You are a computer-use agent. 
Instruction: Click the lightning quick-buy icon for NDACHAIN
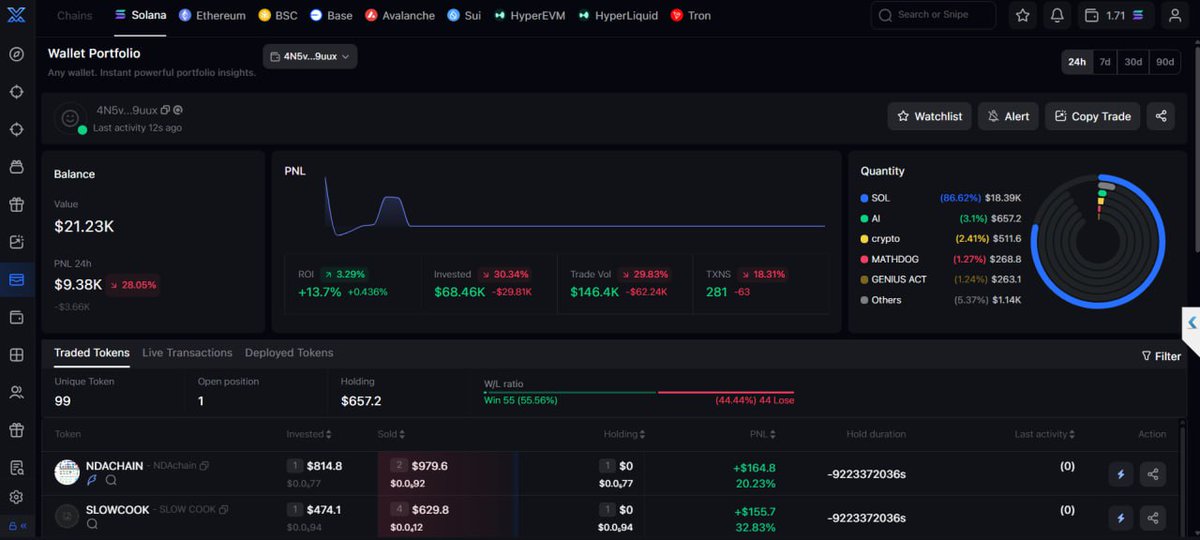(1121, 473)
